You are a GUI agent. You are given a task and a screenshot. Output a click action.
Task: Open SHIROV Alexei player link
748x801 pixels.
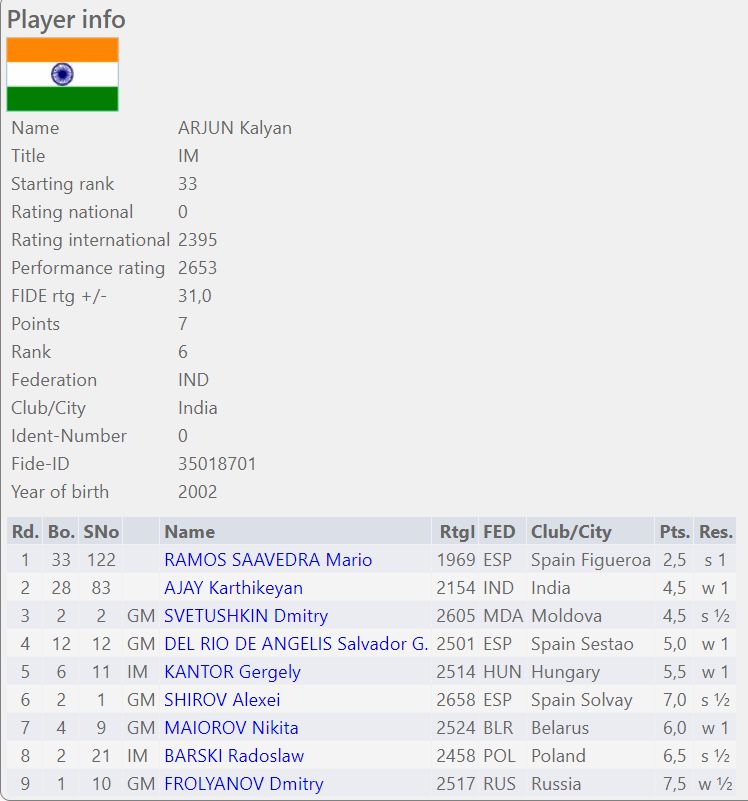pos(222,700)
